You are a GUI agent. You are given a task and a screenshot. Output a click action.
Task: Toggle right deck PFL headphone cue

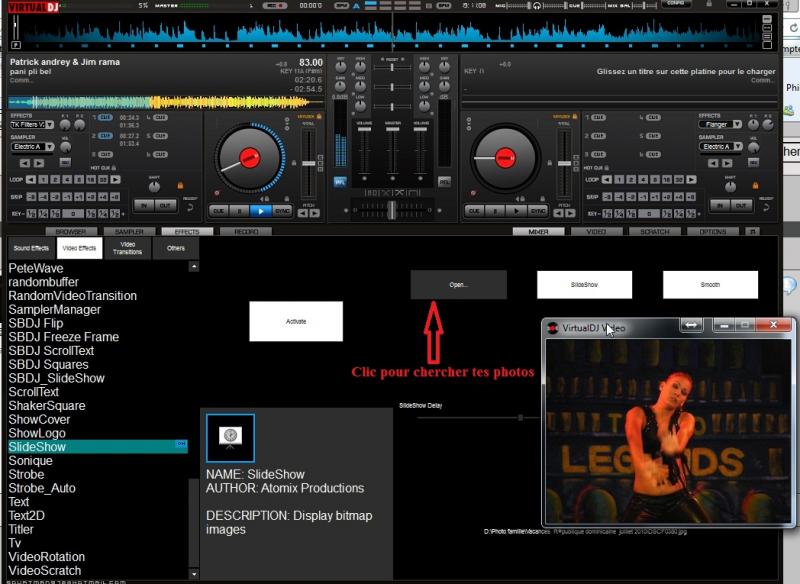(444, 182)
